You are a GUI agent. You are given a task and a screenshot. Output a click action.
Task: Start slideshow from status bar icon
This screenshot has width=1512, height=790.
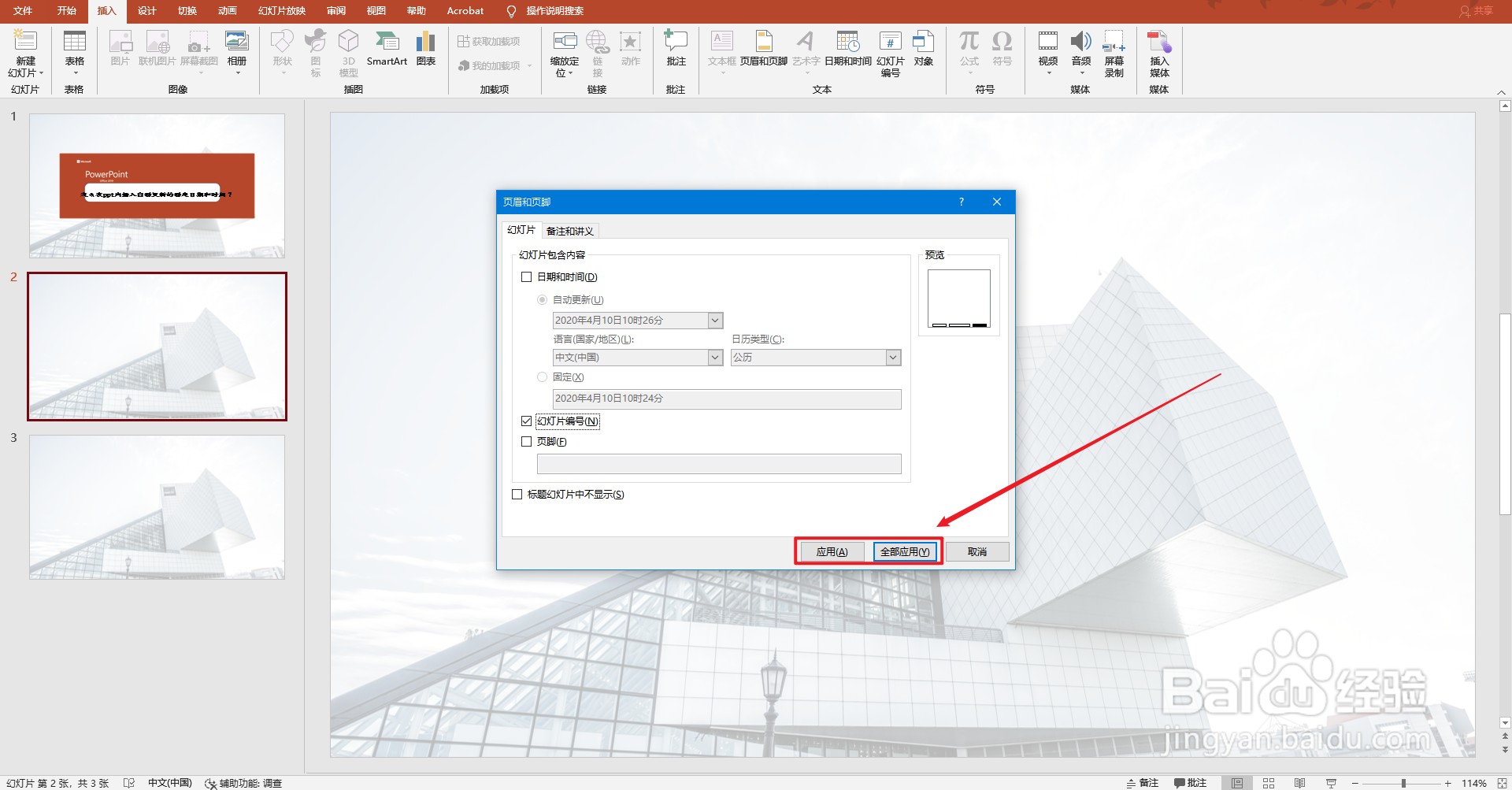(1332, 783)
